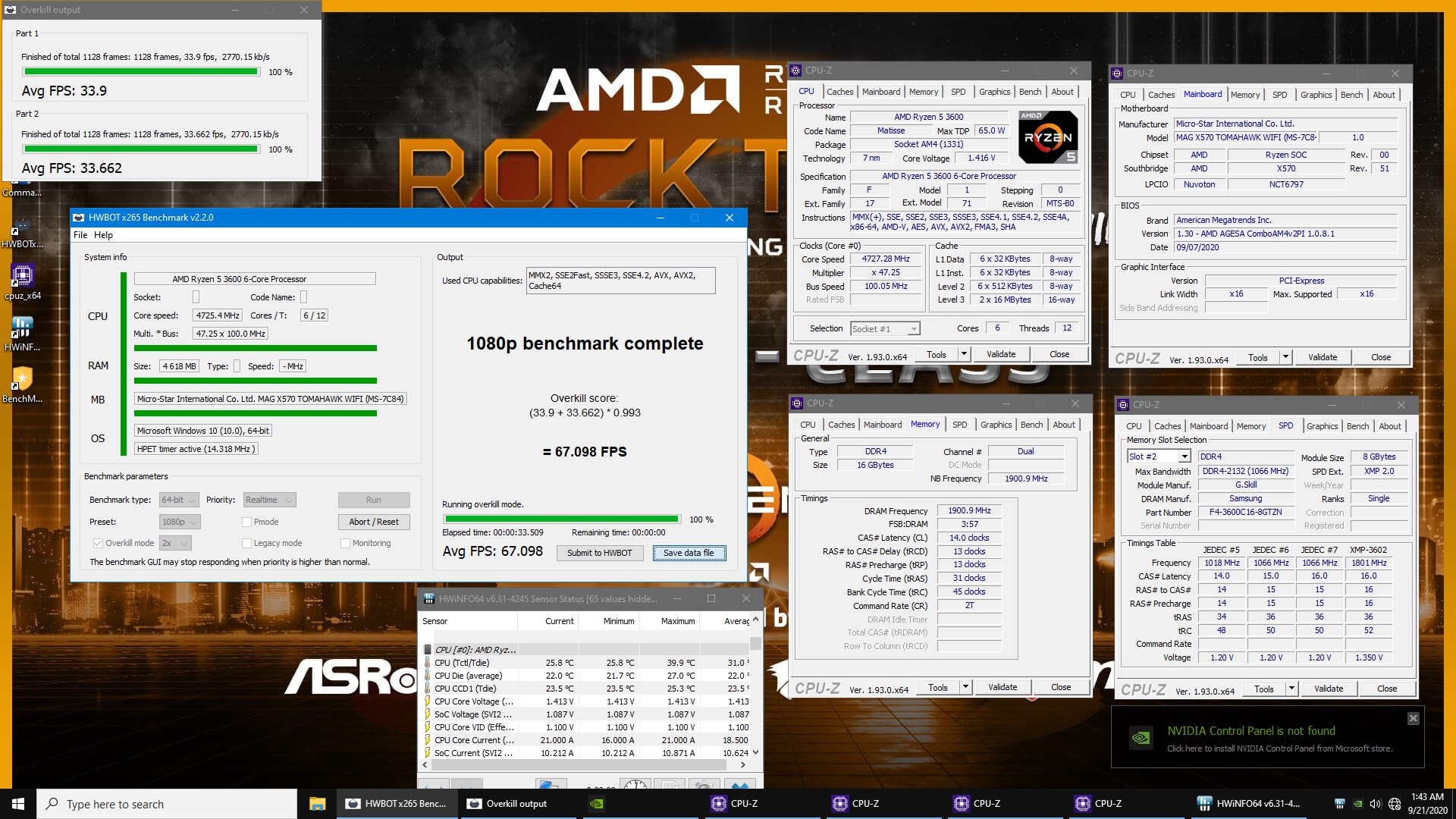This screenshot has width=1456, height=819.
Task: Open Tools dropdown arrow in SPD tab window
Action: [1291, 689]
